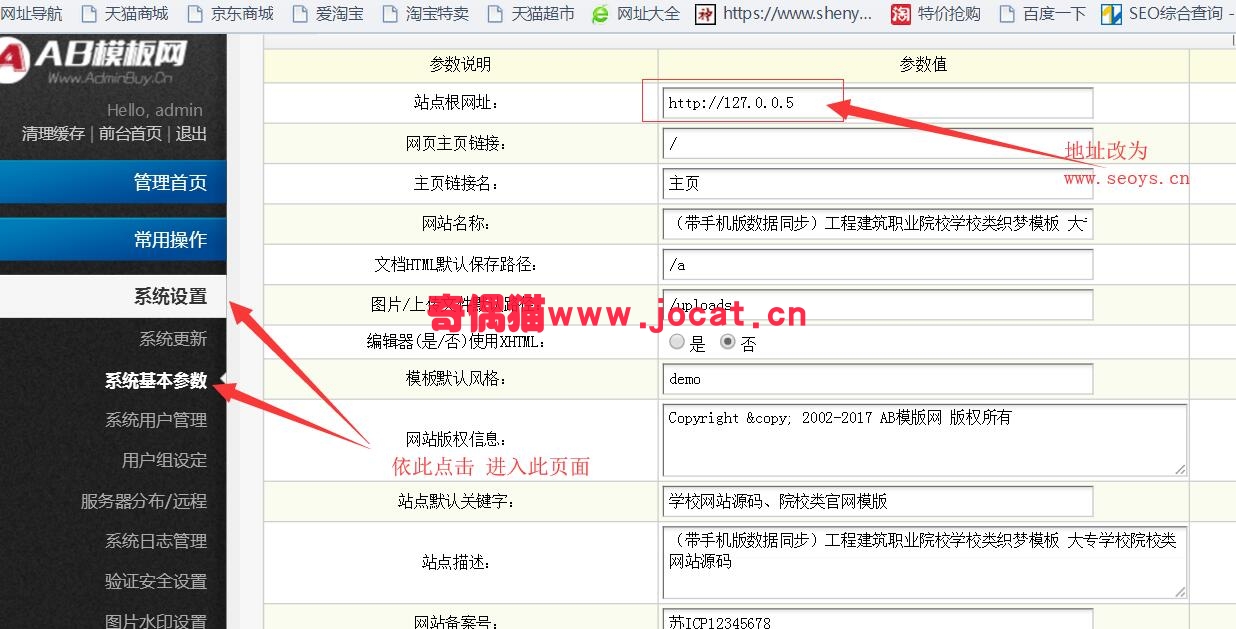Open 图片水印设置 in the sidebar
Image resolution: width=1236 pixels, height=629 pixels.
point(156,621)
